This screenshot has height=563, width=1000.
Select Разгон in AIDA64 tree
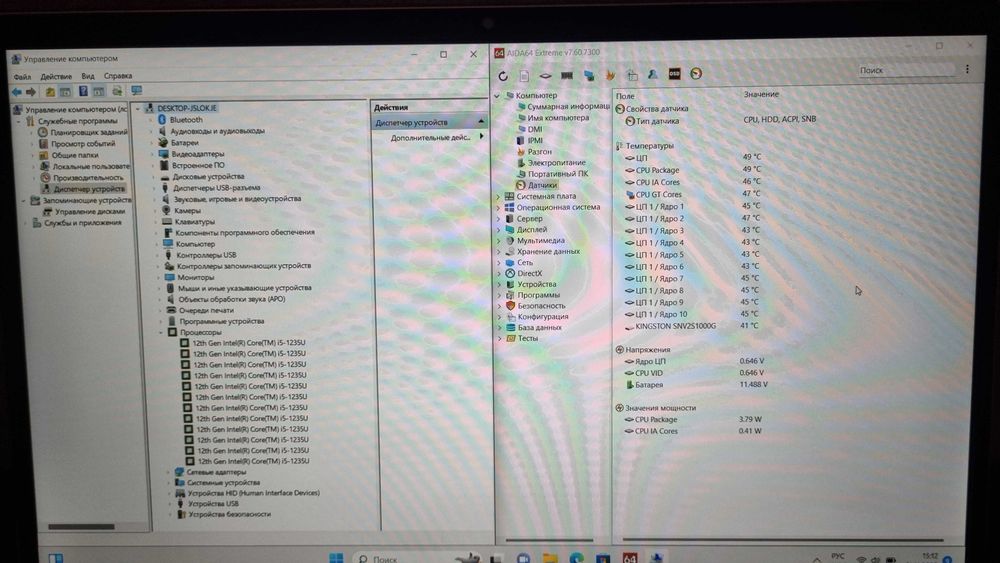539,152
